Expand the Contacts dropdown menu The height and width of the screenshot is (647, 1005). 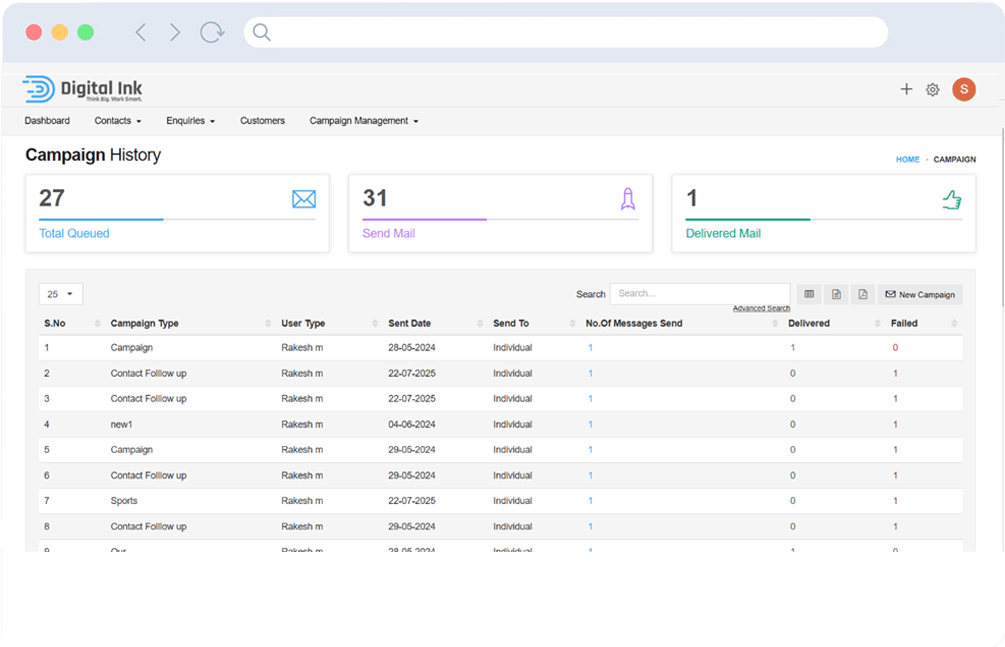point(118,121)
